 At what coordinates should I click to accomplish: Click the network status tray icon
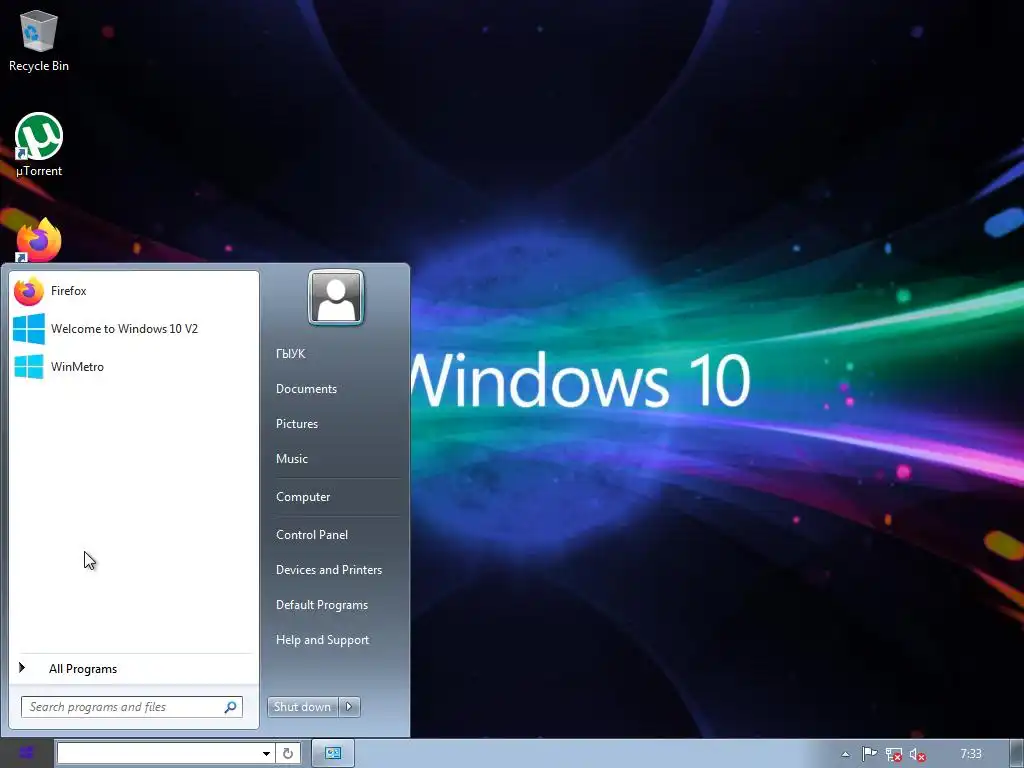point(893,755)
